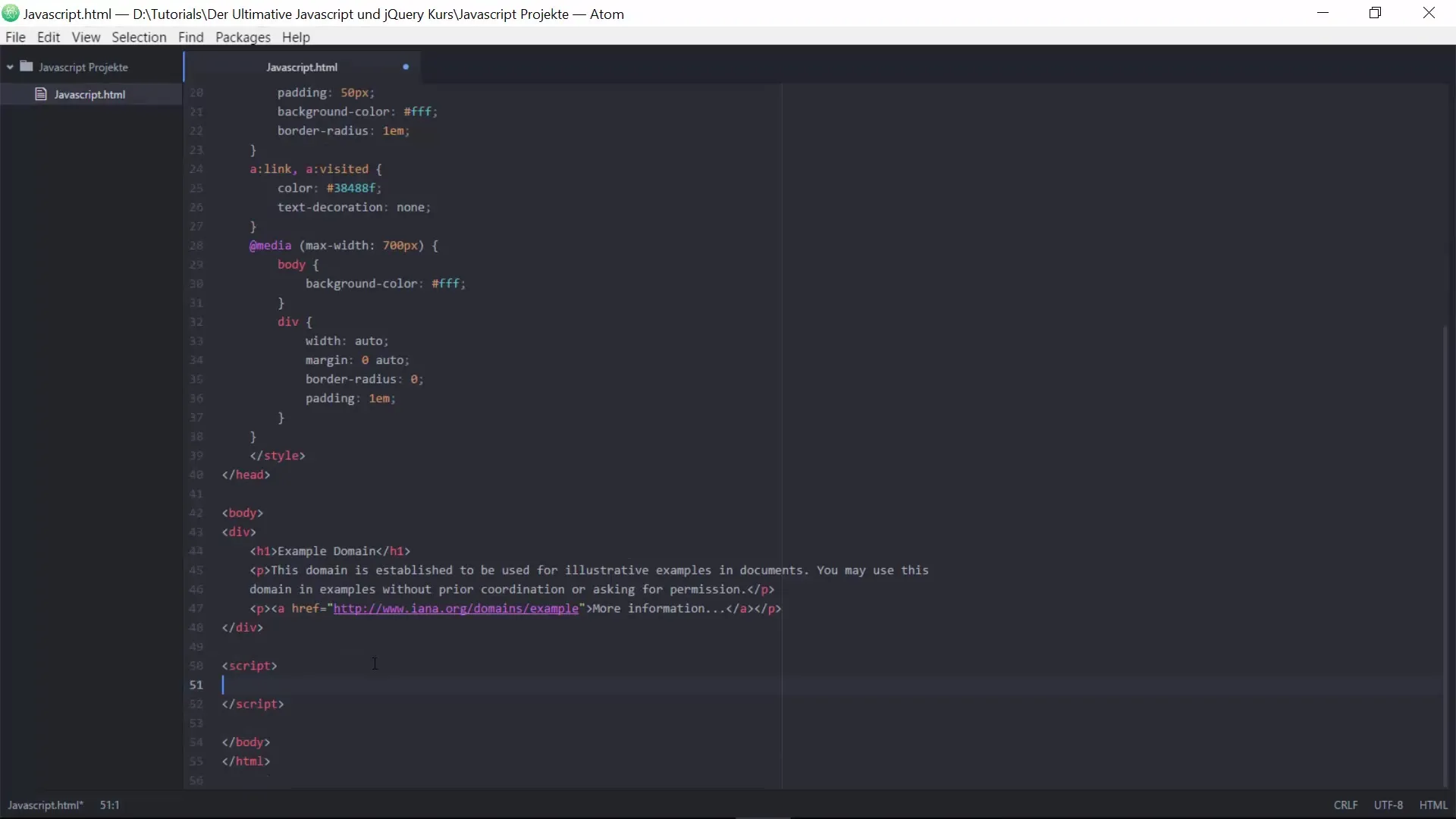Open the Help menu
Viewport: 1456px width, 819px height.
(x=296, y=37)
